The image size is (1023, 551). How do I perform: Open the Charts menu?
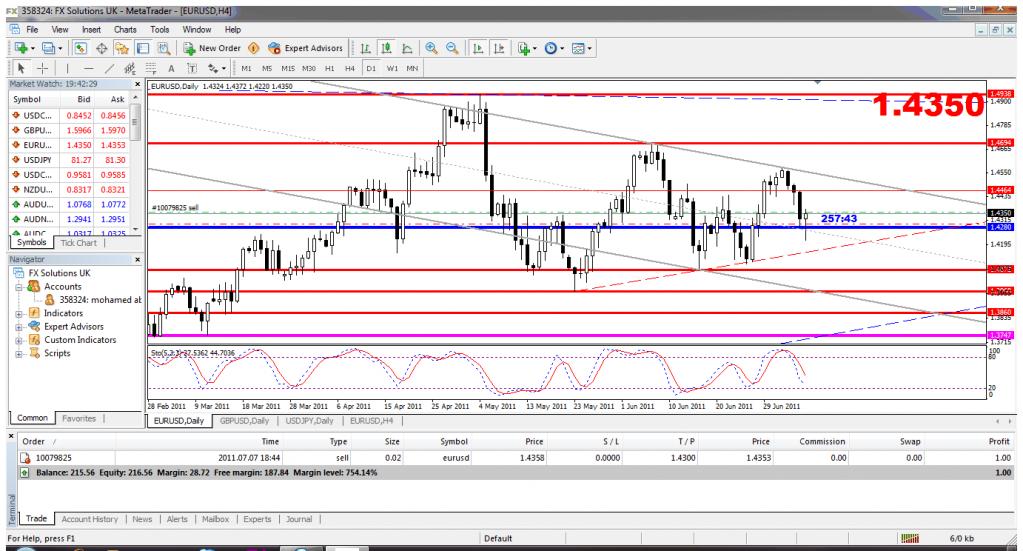125,30
